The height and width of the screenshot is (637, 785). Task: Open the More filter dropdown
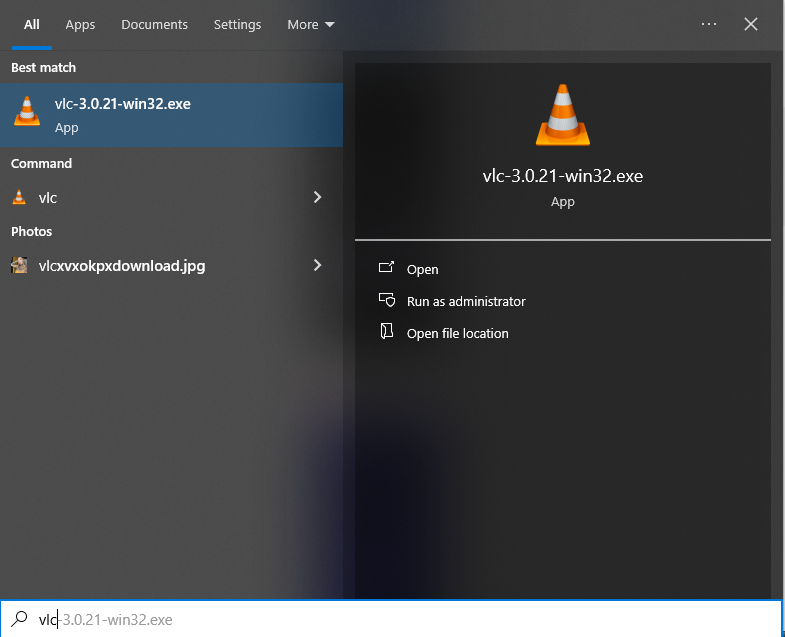pyautogui.click(x=310, y=25)
